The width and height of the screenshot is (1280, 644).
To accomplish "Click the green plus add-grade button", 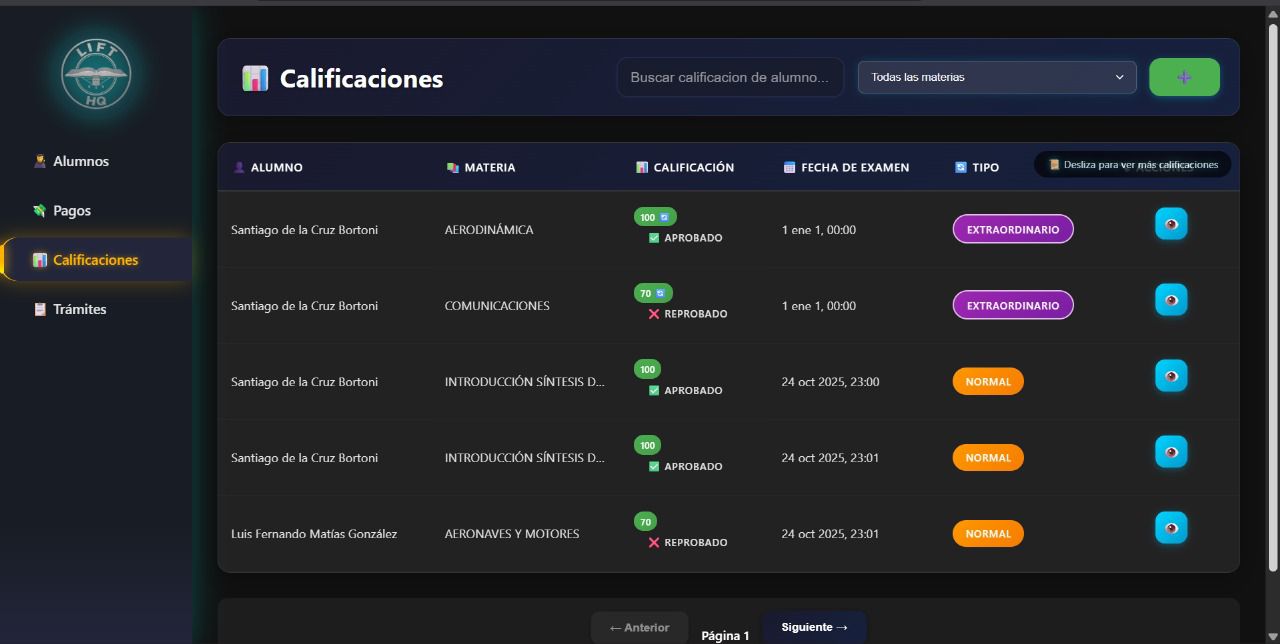I will [x=1184, y=77].
